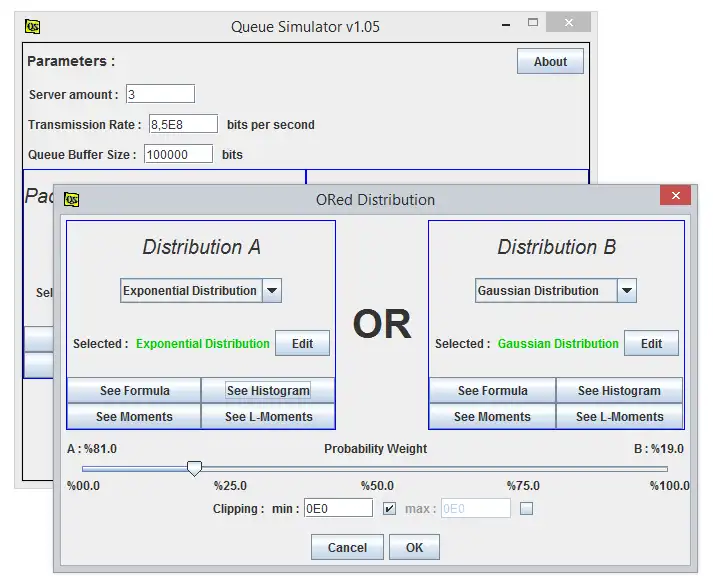Edit the selected Gaussian Distribution
This screenshot has width=713, height=583.
(651, 343)
